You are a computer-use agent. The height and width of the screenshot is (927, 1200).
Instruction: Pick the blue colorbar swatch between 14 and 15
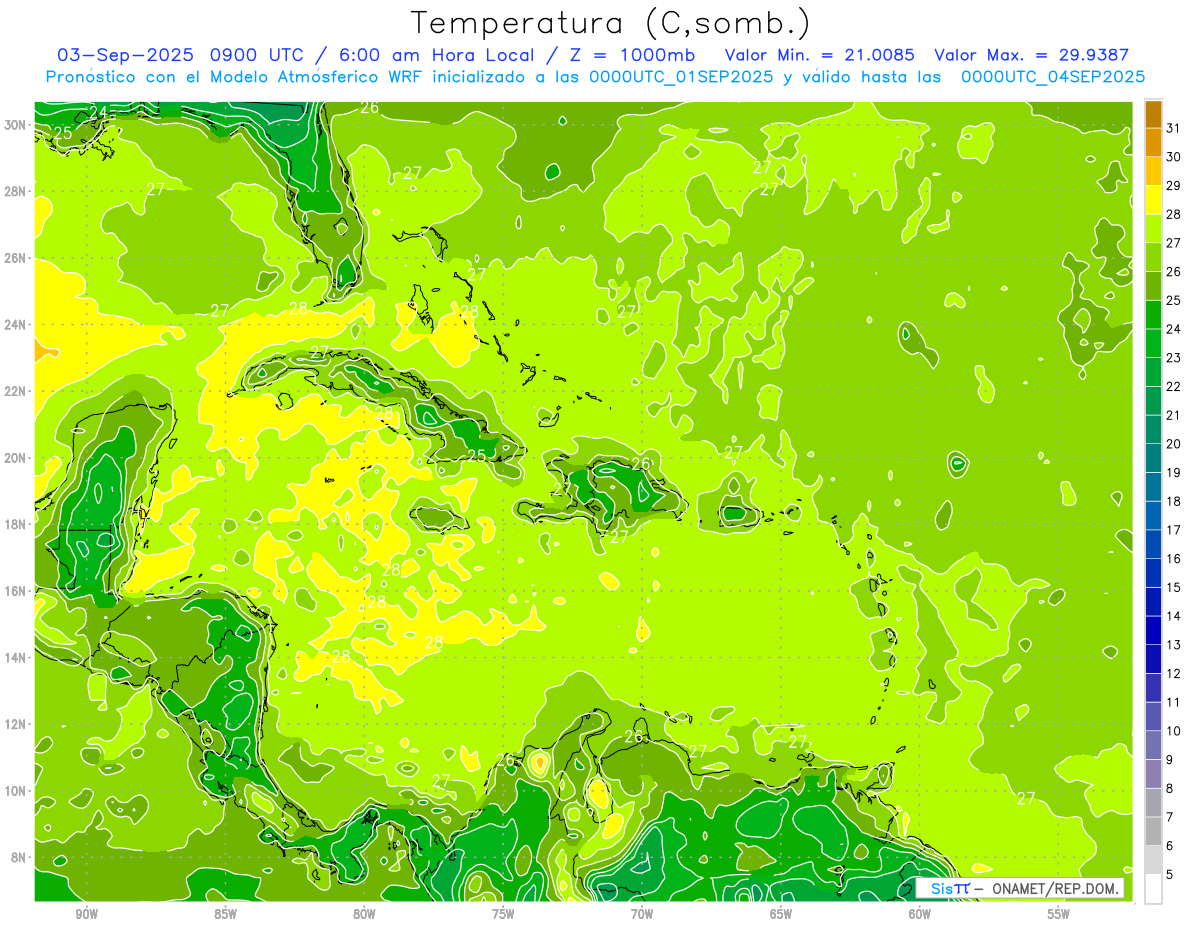click(x=1153, y=602)
